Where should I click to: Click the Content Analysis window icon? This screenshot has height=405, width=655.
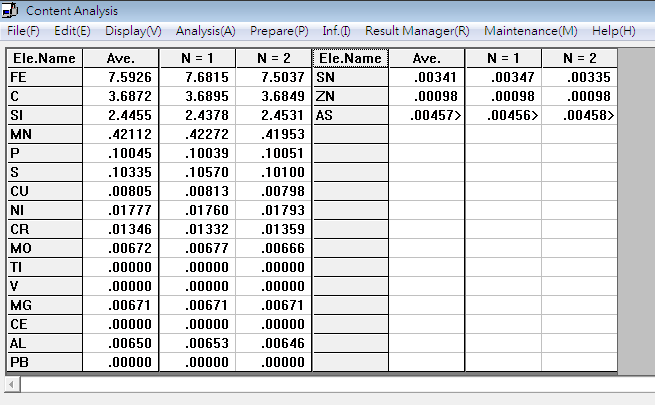tap(12, 11)
